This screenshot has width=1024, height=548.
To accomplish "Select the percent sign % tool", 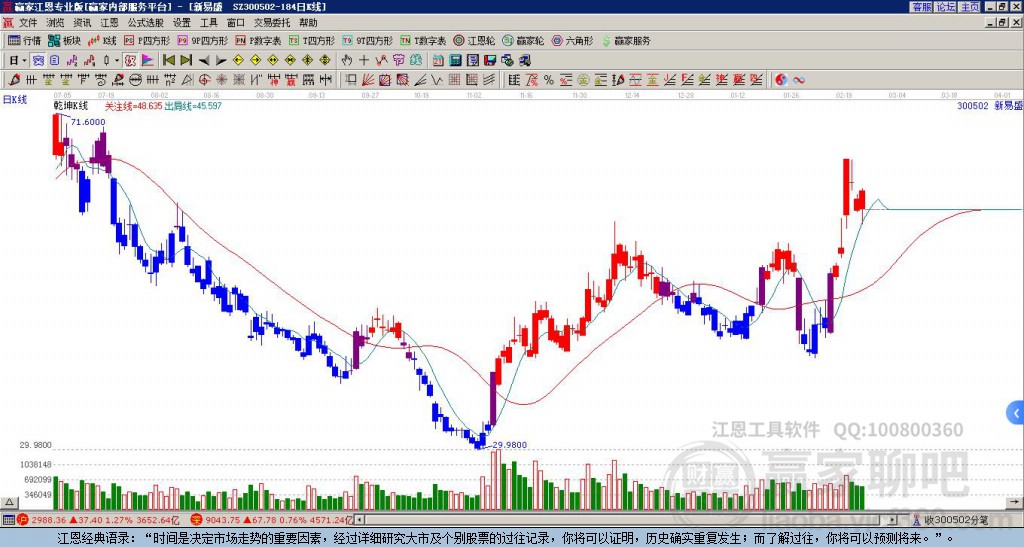I will click(549, 80).
